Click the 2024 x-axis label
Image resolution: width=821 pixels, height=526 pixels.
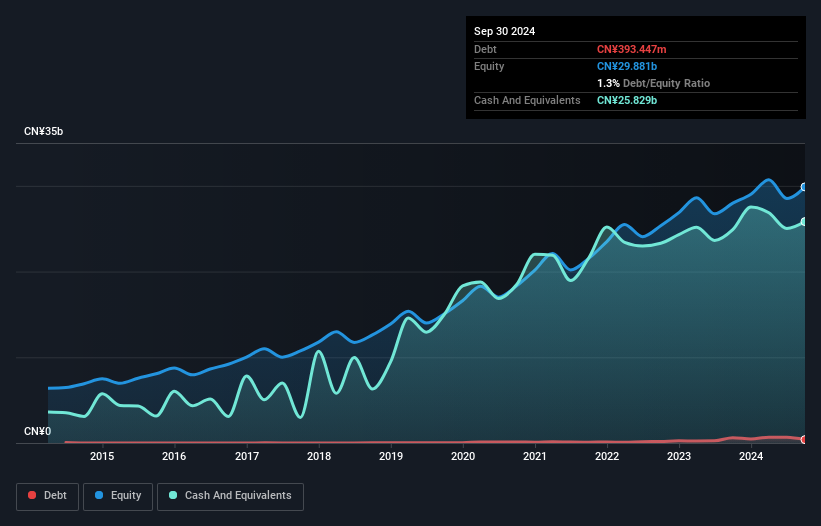pos(751,456)
